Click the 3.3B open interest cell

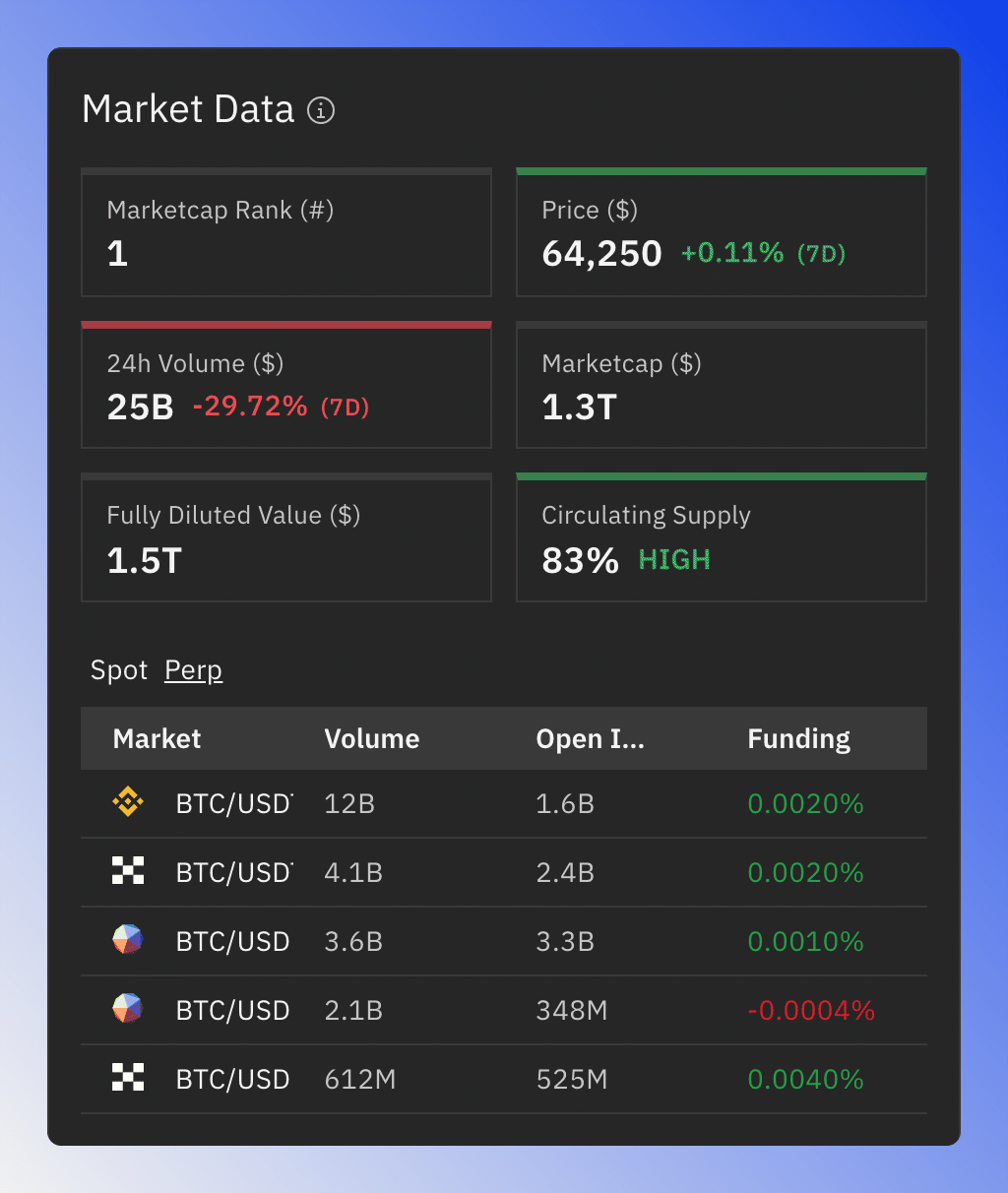pyautogui.click(x=565, y=942)
